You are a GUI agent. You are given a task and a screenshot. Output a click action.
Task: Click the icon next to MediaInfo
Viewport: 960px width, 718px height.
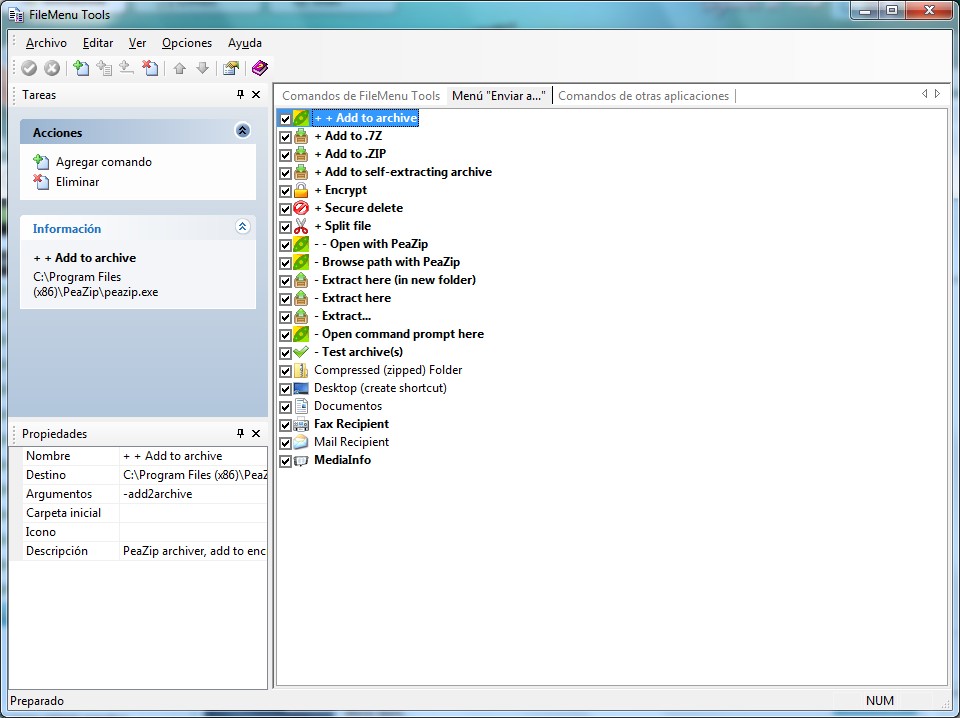(301, 460)
